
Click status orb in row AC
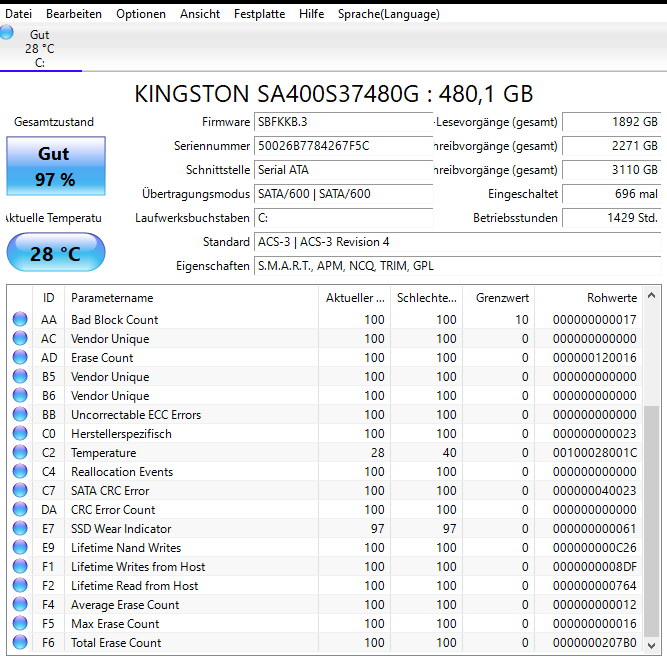coord(20,338)
